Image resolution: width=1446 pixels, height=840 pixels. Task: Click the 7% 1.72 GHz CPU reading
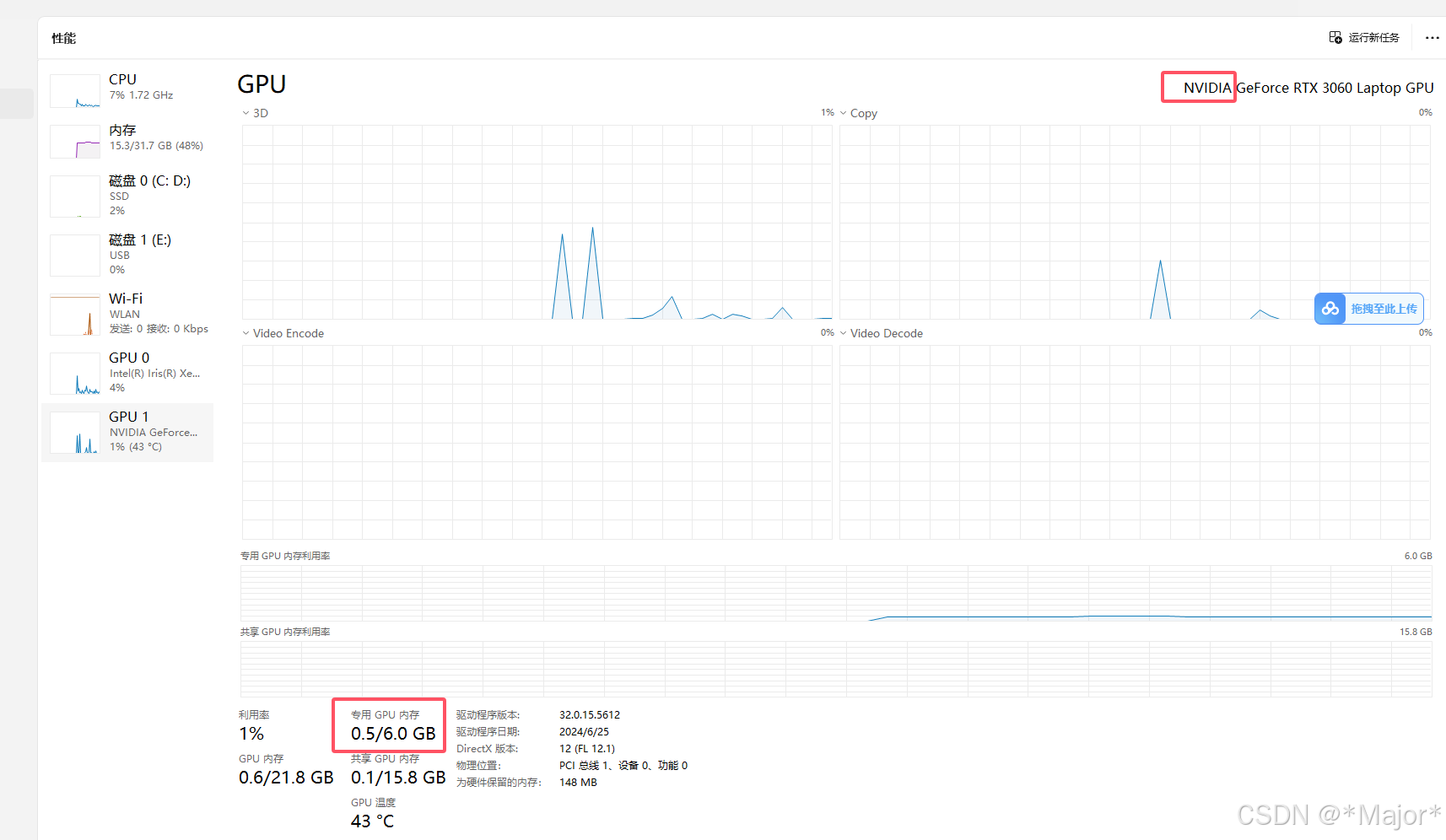tap(141, 95)
